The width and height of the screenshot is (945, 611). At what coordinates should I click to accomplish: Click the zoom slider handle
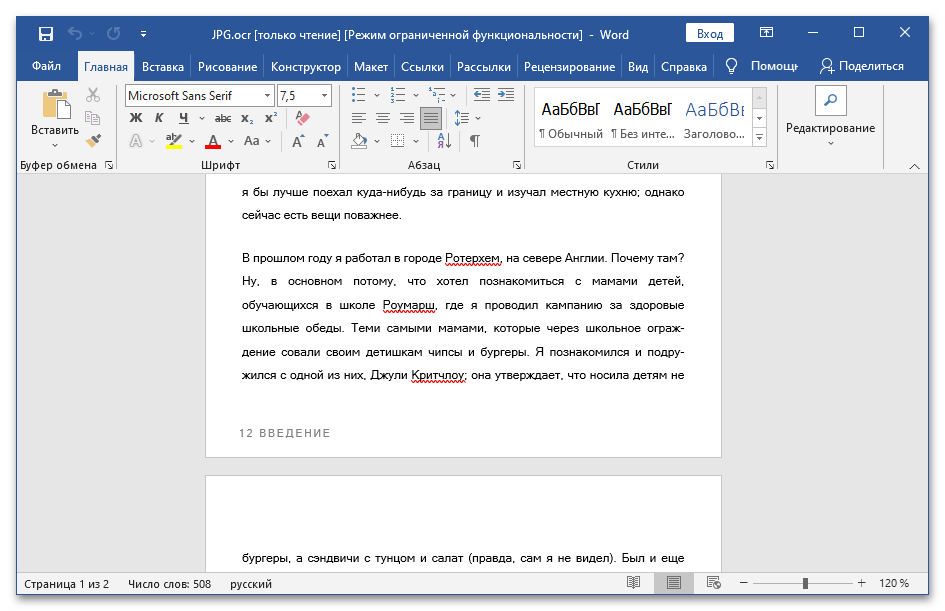[x=805, y=583]
